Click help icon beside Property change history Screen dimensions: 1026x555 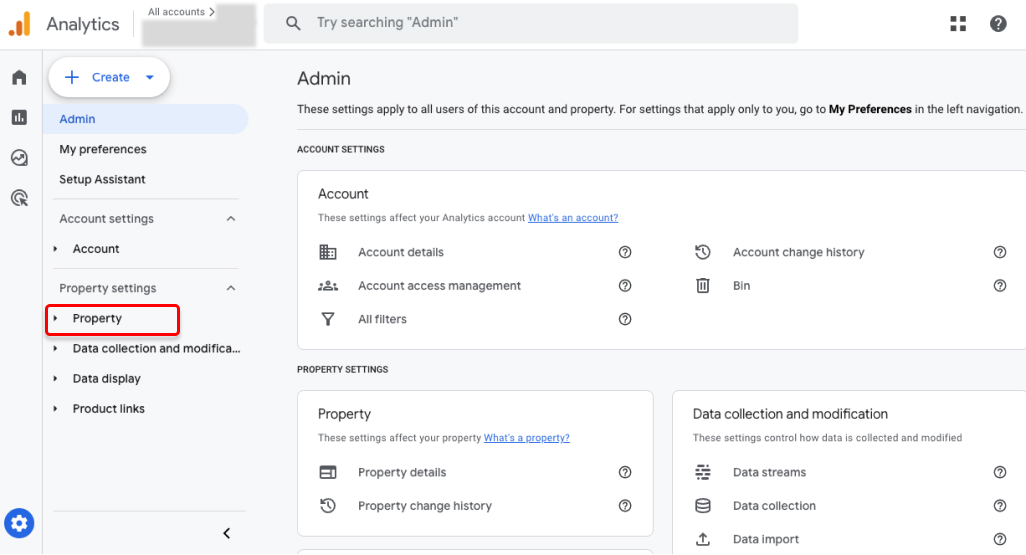[625, 506]
